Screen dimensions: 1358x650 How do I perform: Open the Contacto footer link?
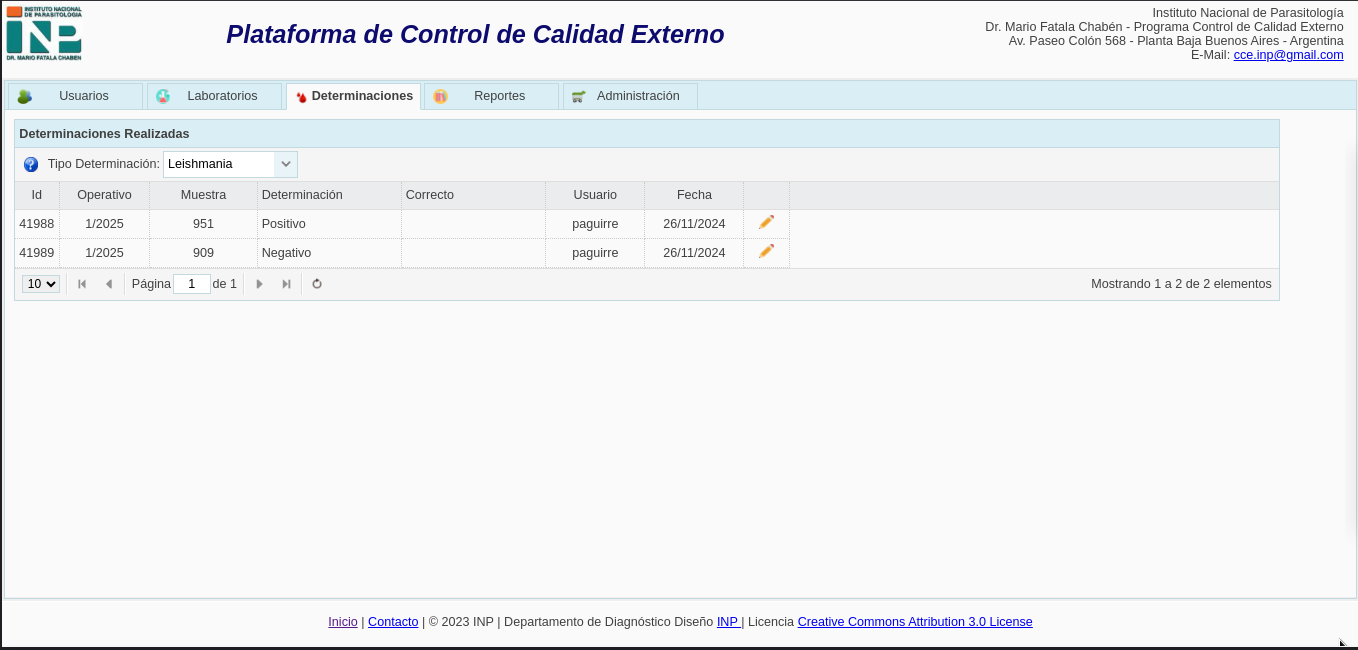(393, 622)
